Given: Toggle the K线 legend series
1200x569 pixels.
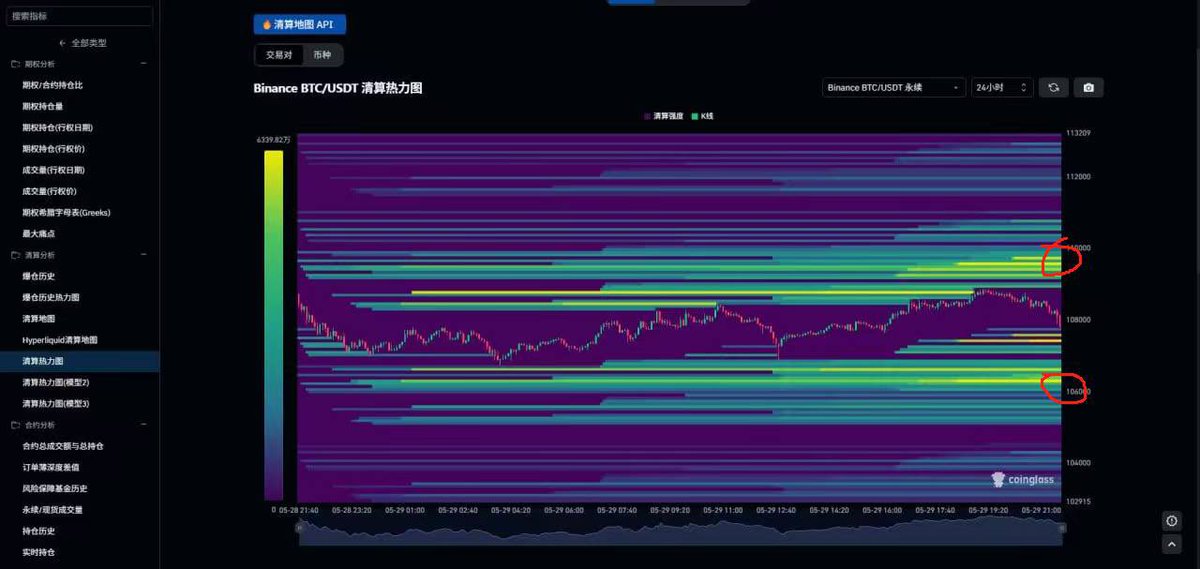Looking at the screenshot, I should [x=703, y=116].
